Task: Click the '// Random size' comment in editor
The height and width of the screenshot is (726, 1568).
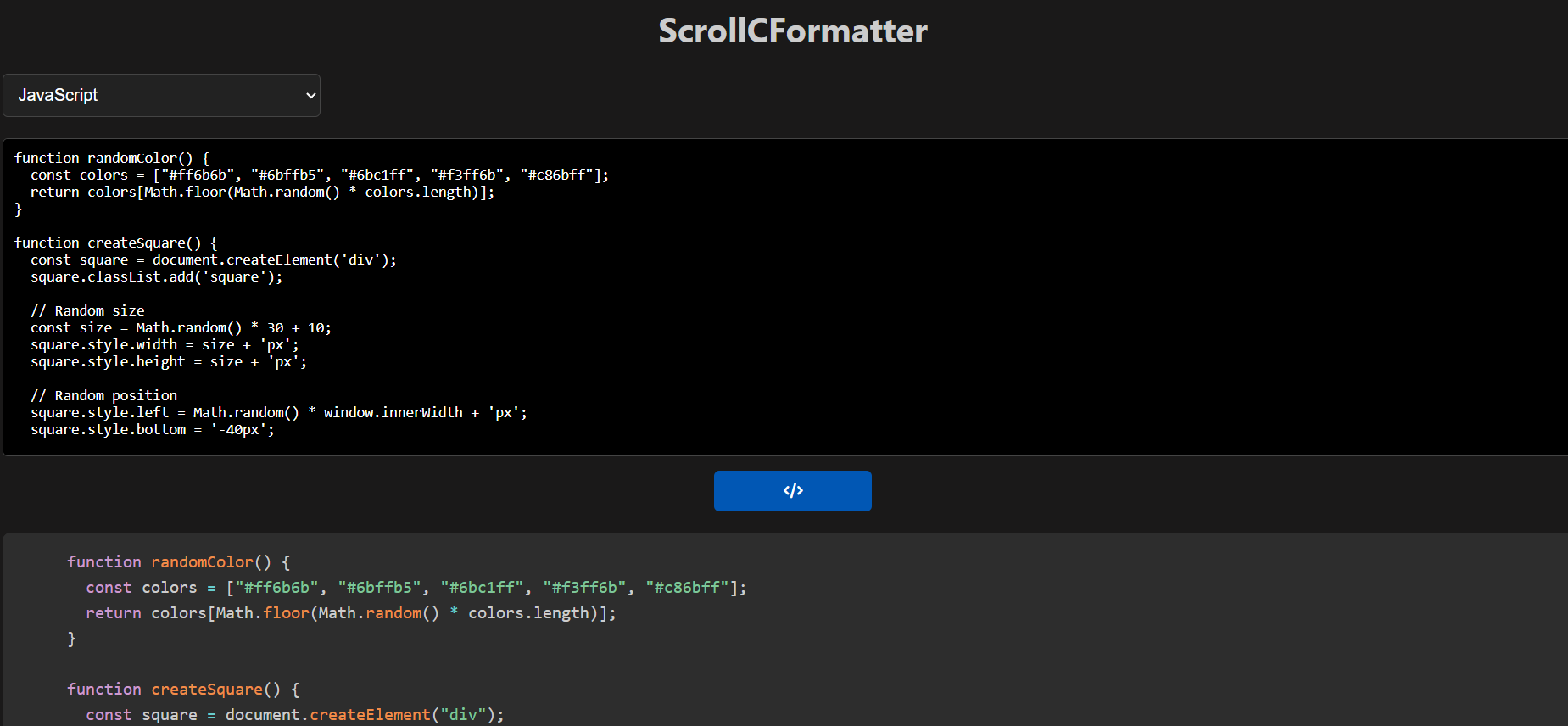Action: (87, 310)
